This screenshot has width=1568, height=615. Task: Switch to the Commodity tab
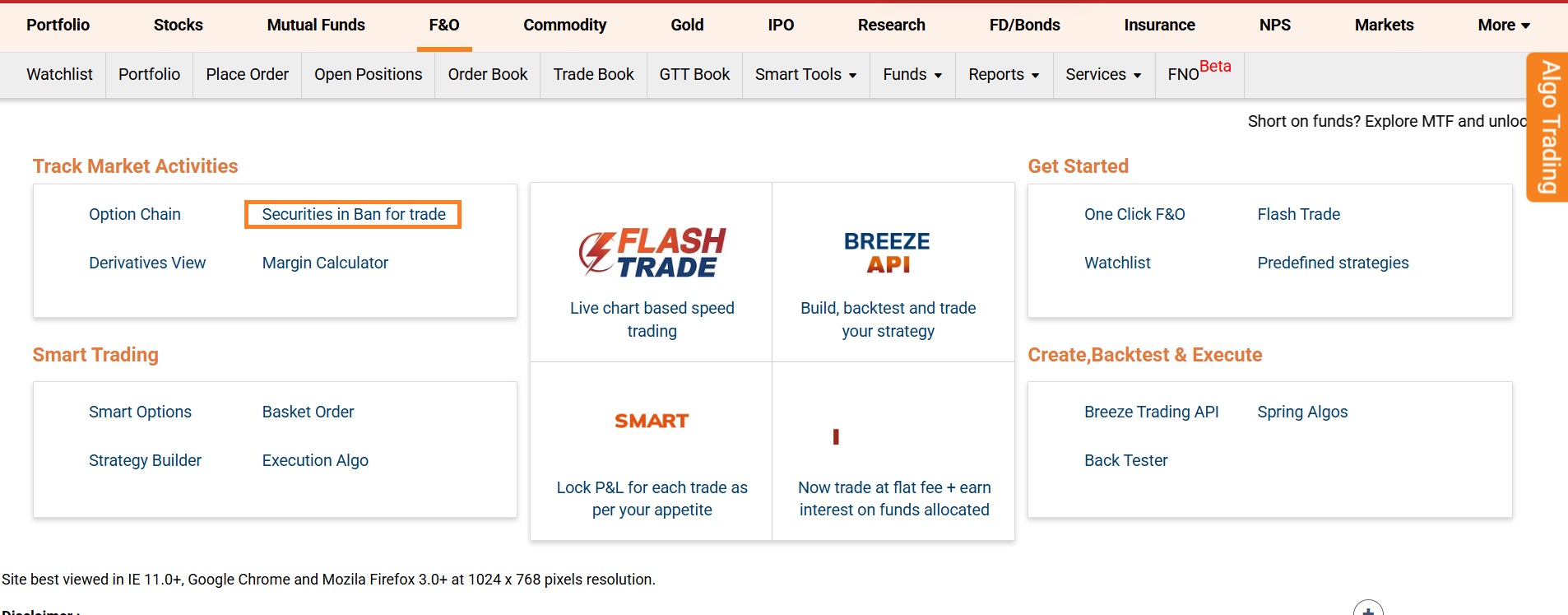pos(564,26)
